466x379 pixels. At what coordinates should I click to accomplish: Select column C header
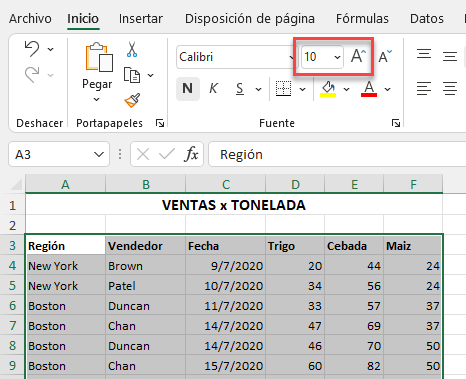[226, 184]
